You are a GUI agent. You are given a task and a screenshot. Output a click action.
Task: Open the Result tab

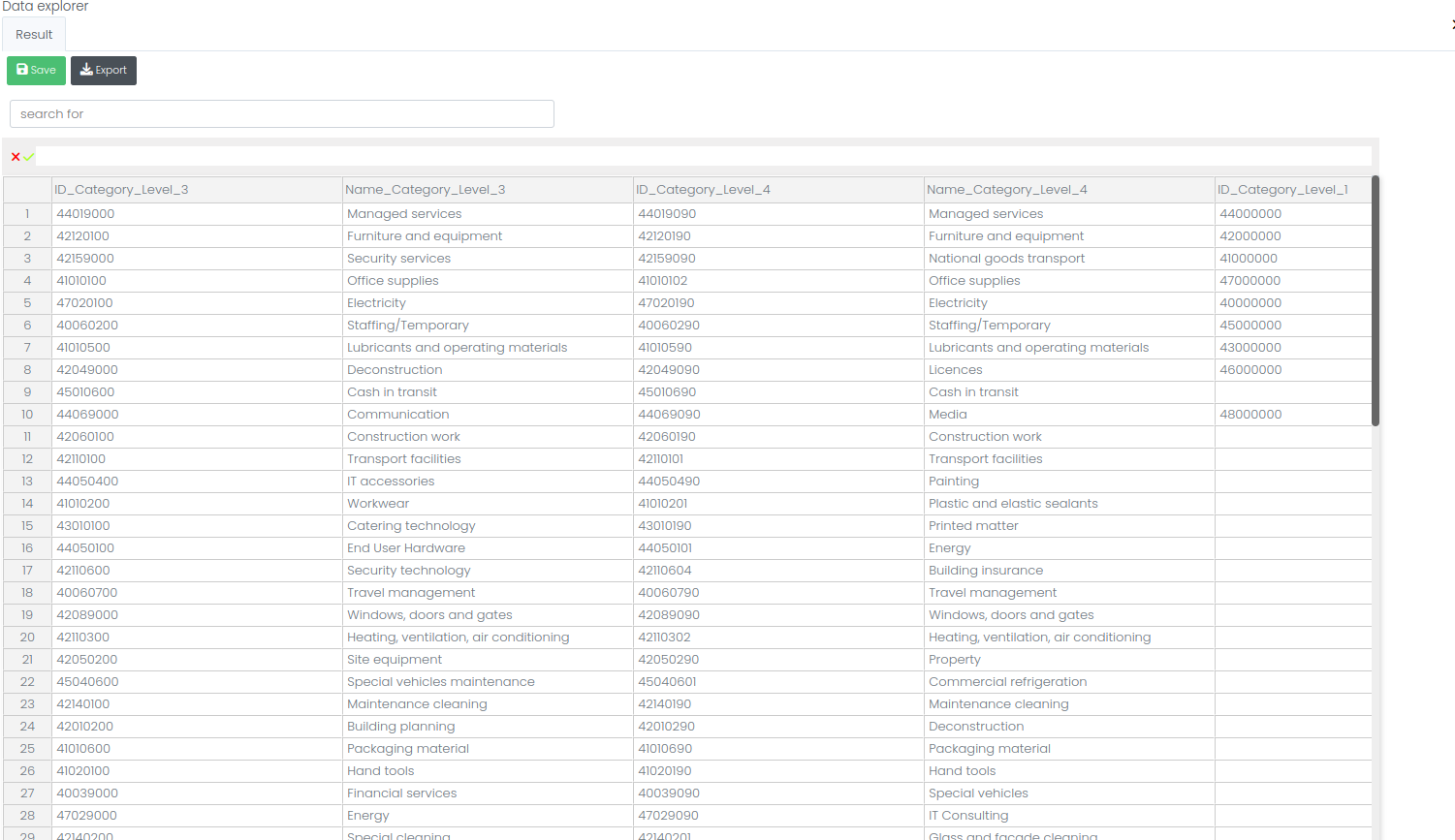coord(34,35)
